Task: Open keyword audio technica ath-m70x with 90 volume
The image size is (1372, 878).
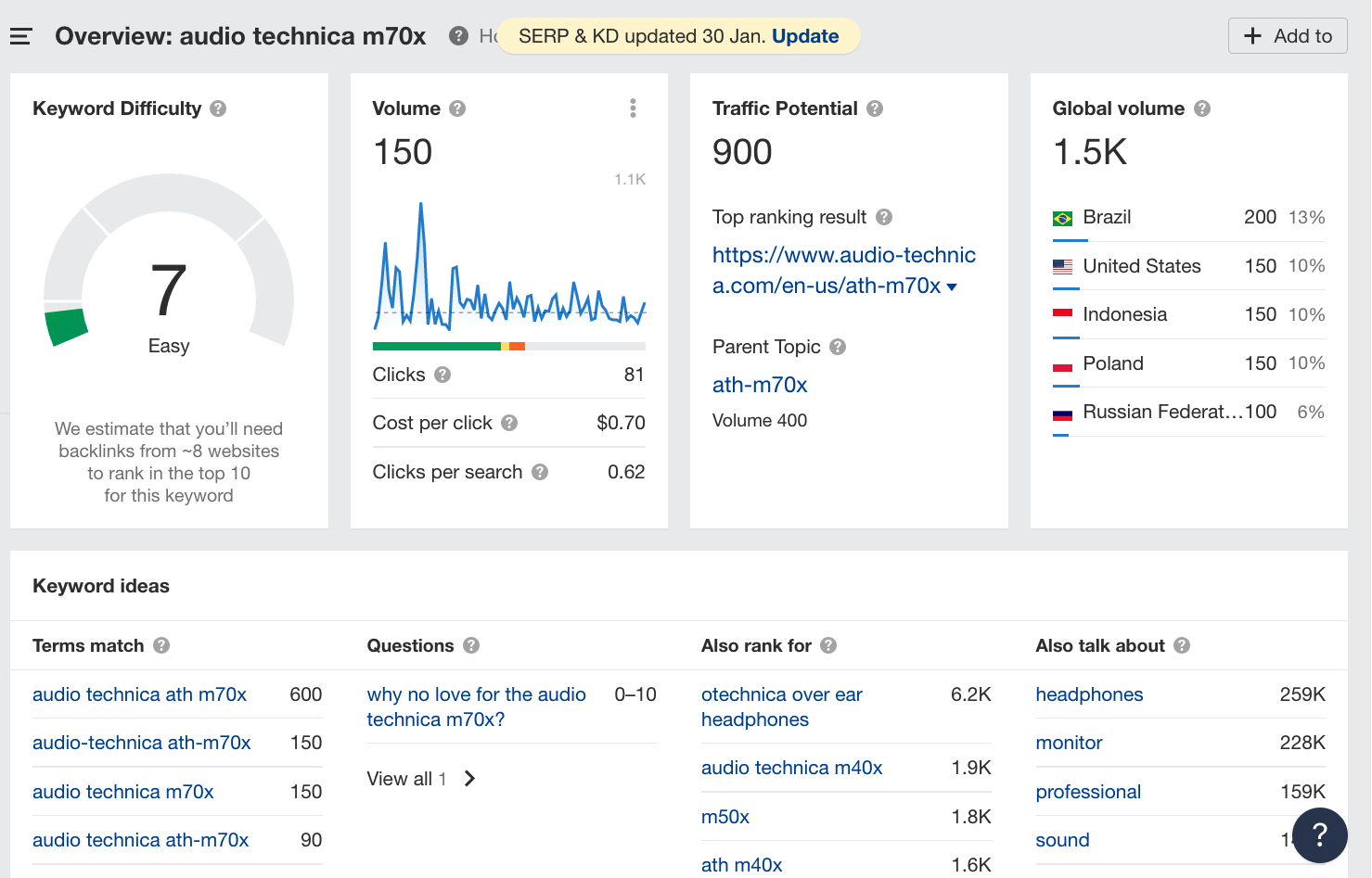Action: 141,840
